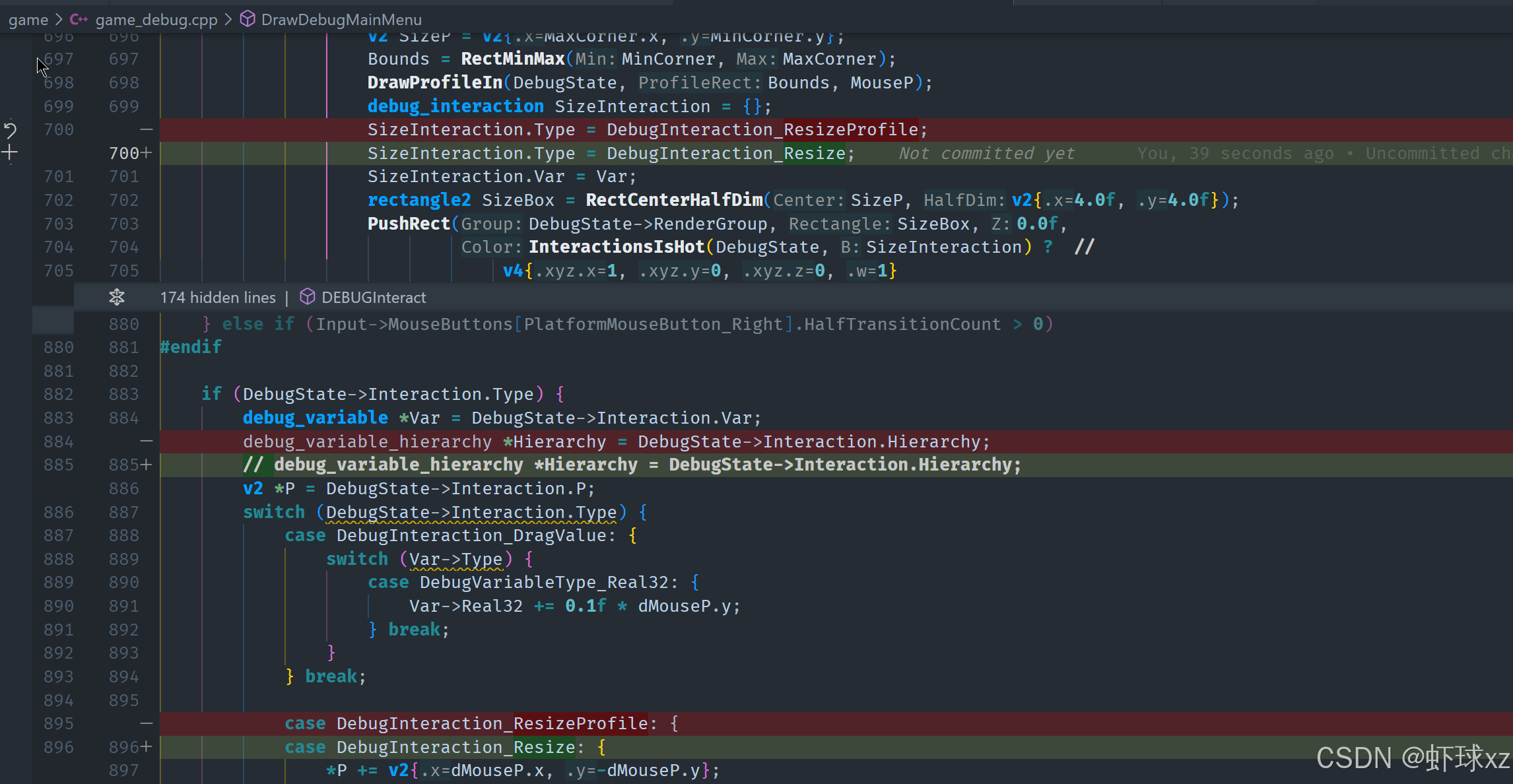The image size is (1513, 784).
Task: Click the RectCenterHalfDim function name
Action: coord(673,200)
